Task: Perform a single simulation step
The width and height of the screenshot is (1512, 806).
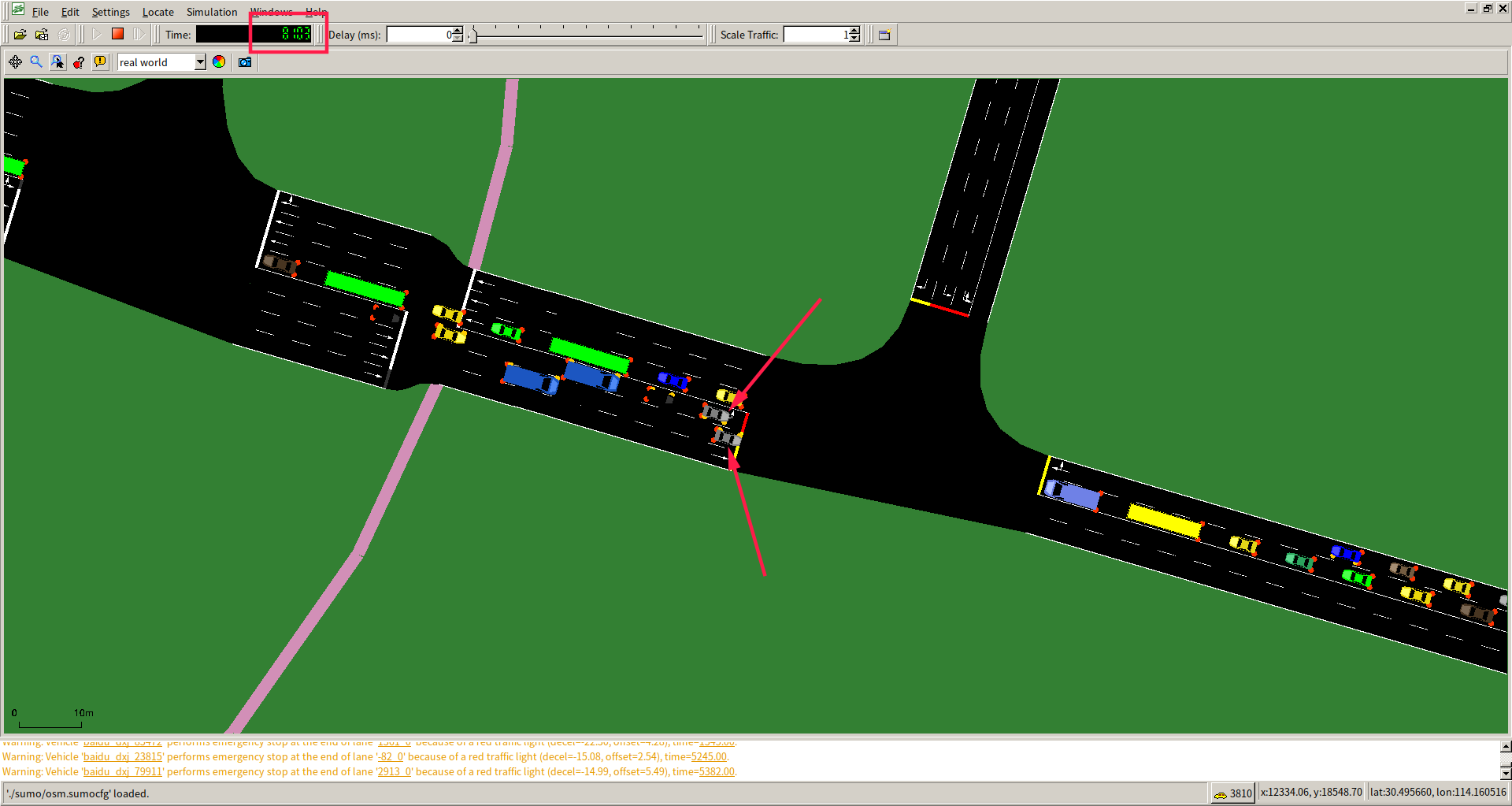Action: point(139,34)
